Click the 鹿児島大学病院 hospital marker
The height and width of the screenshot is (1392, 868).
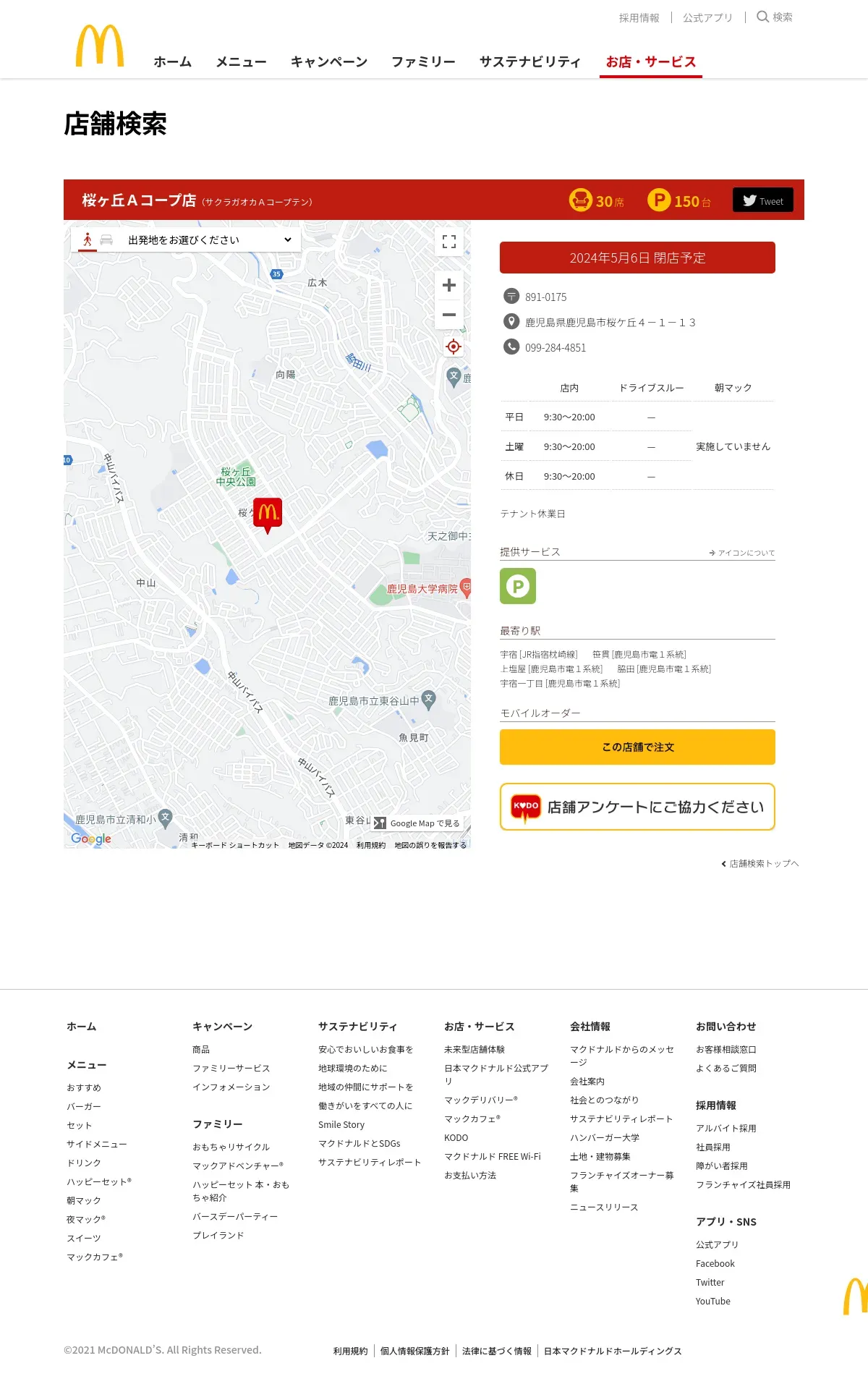tap(466, 587)
